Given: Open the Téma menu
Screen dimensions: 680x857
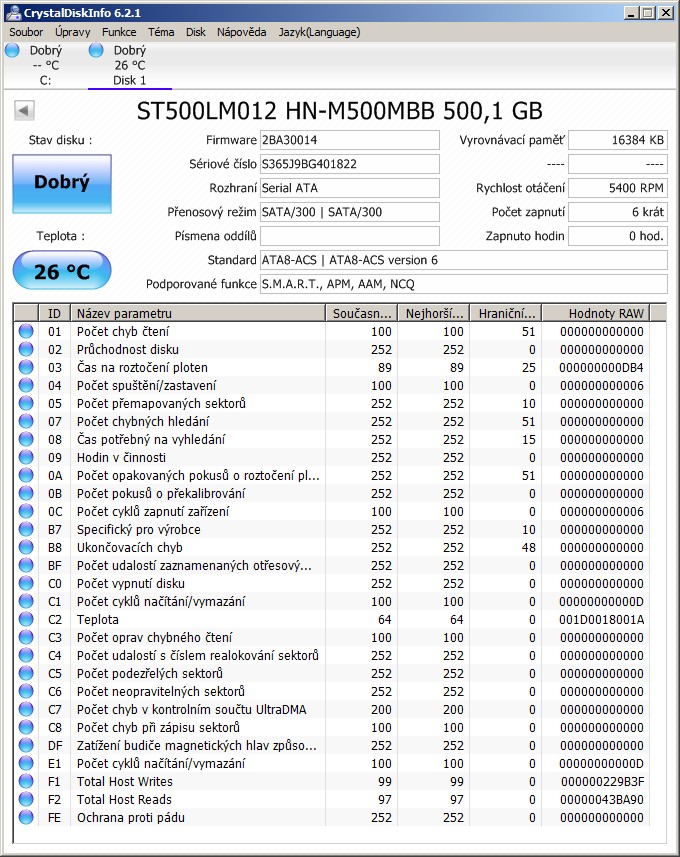Looking at the screenshot, I should tap(161, 32).
